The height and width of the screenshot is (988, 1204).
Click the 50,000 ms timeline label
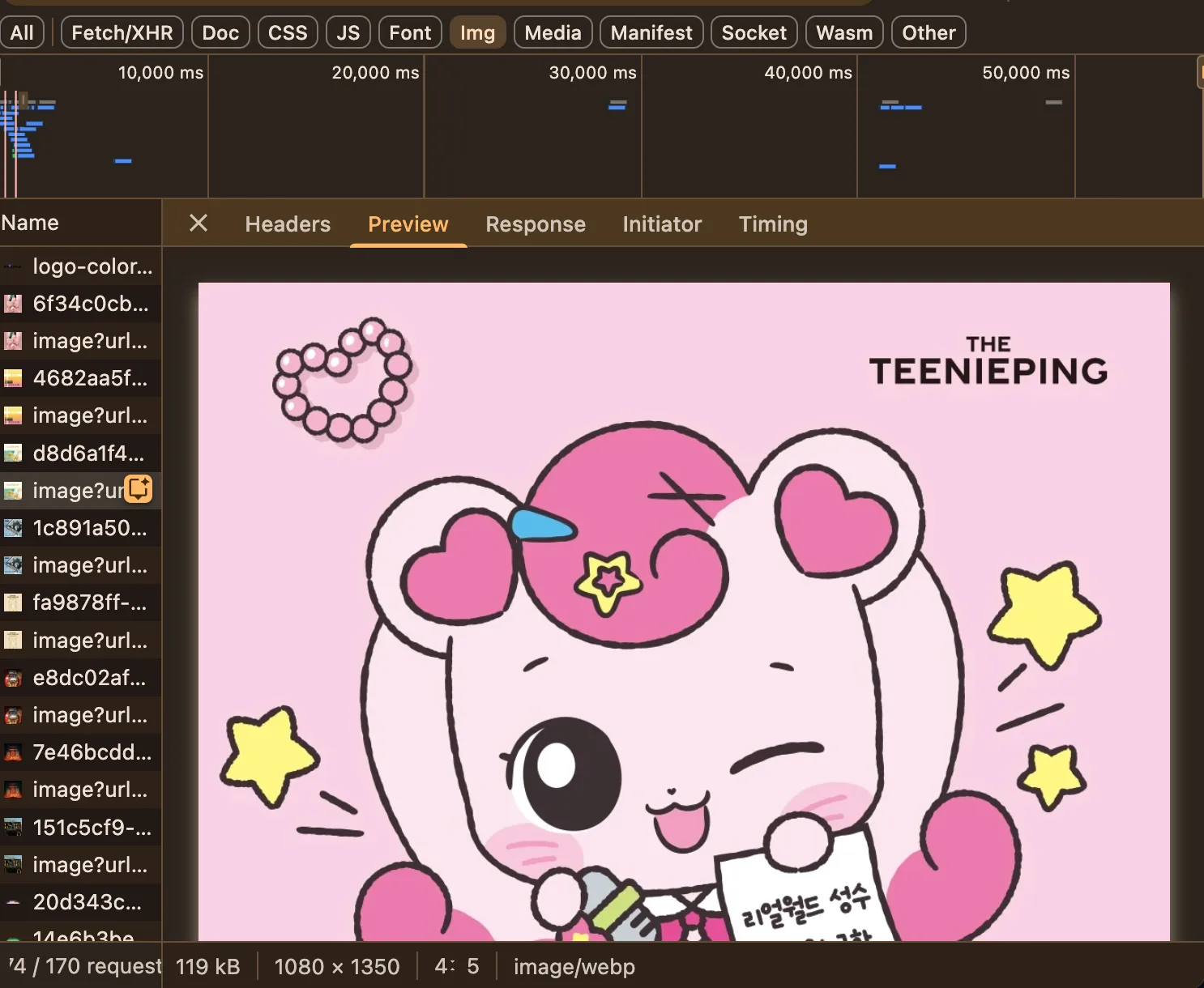1026,73
